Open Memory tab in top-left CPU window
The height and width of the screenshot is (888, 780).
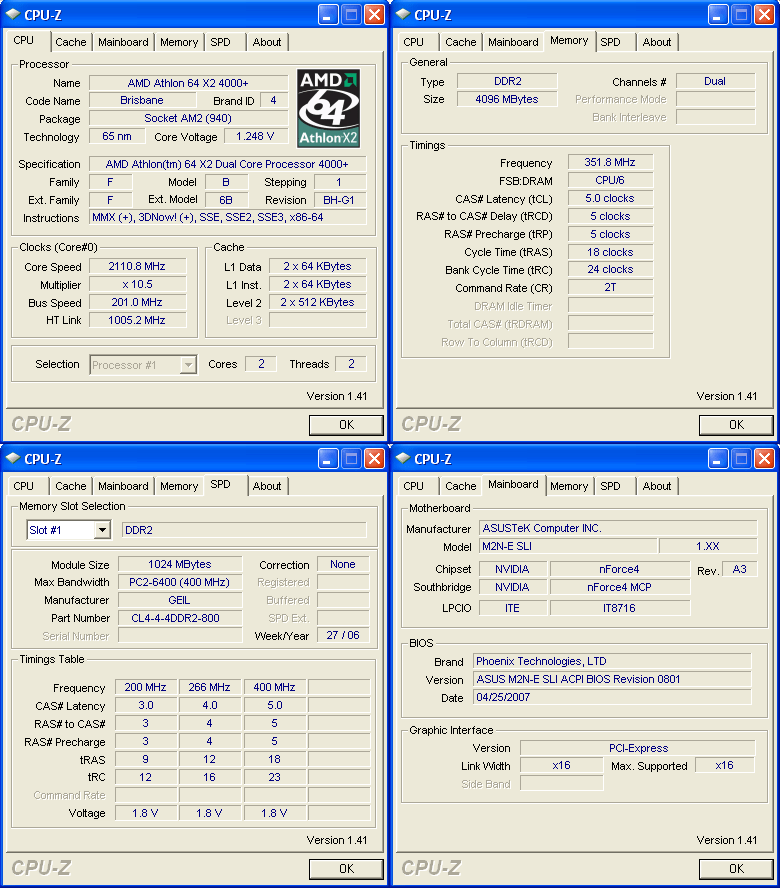click(179, 42)
